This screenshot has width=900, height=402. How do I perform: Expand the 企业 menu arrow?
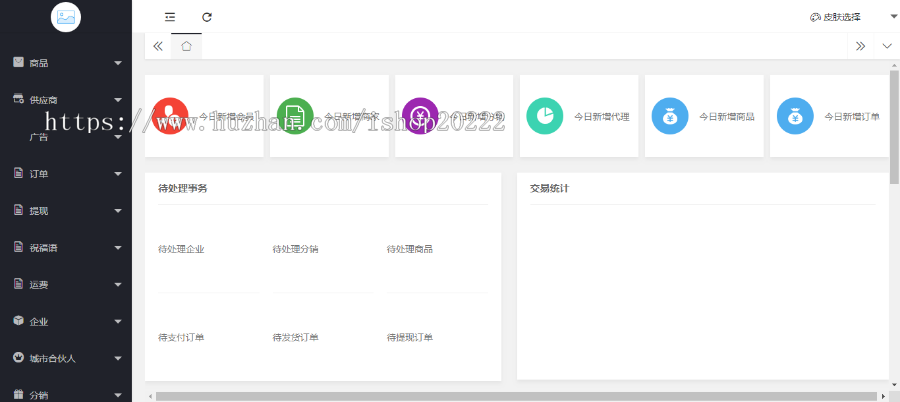tap(118, 322)
